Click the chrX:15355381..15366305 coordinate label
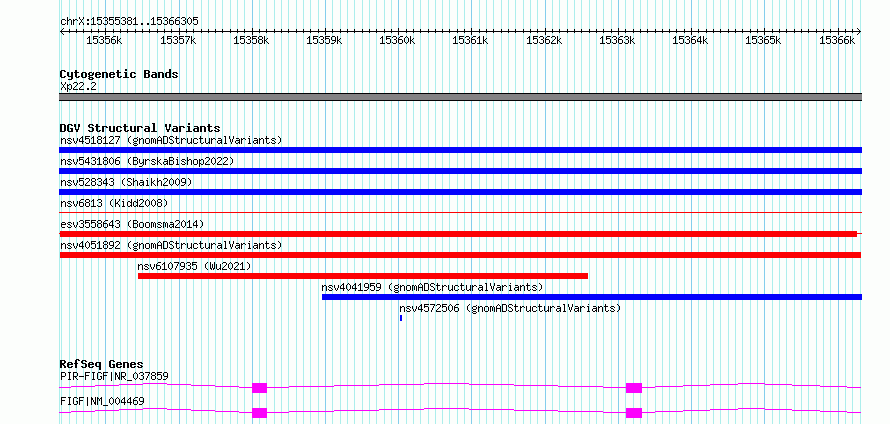This screenshot has height=424, width=890. (x=129, y=21)
